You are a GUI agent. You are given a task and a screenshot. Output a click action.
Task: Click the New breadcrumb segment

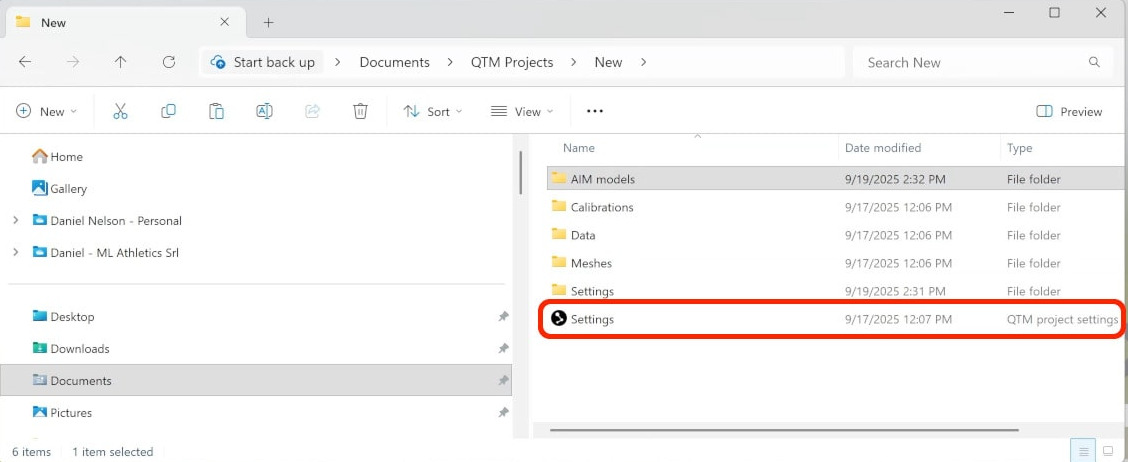coord(608,63)
